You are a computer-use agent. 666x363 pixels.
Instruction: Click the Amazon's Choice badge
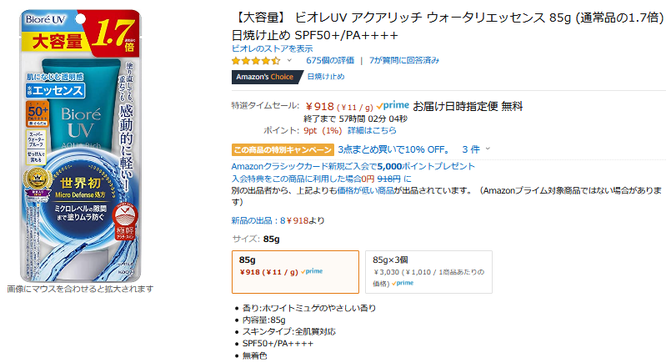click(266, 77)
